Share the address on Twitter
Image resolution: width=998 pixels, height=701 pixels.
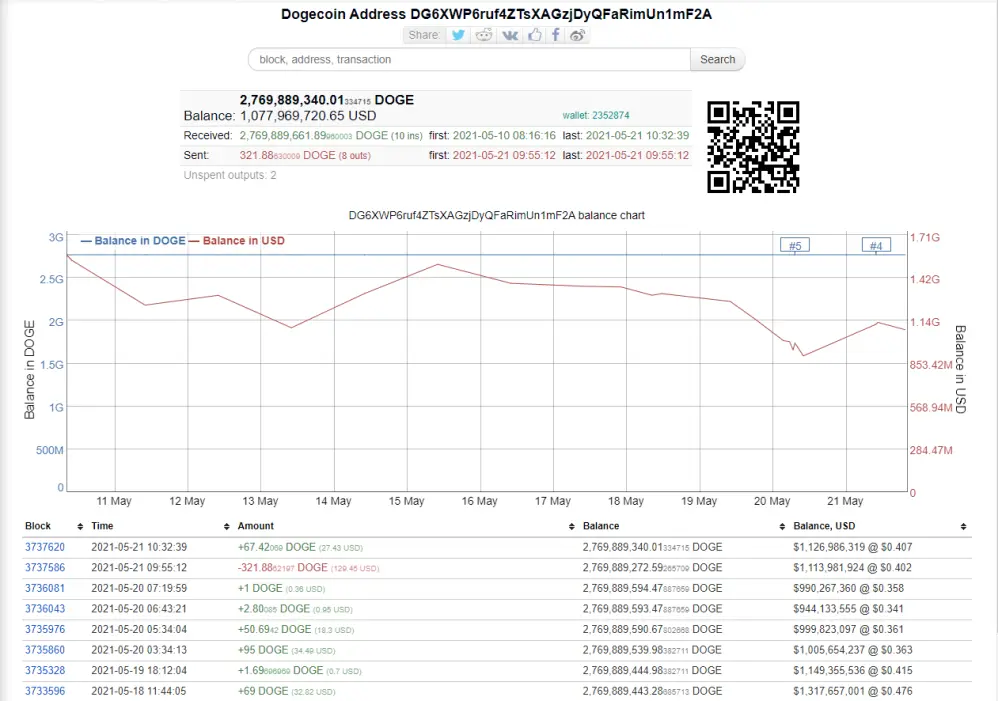[458, 35]
